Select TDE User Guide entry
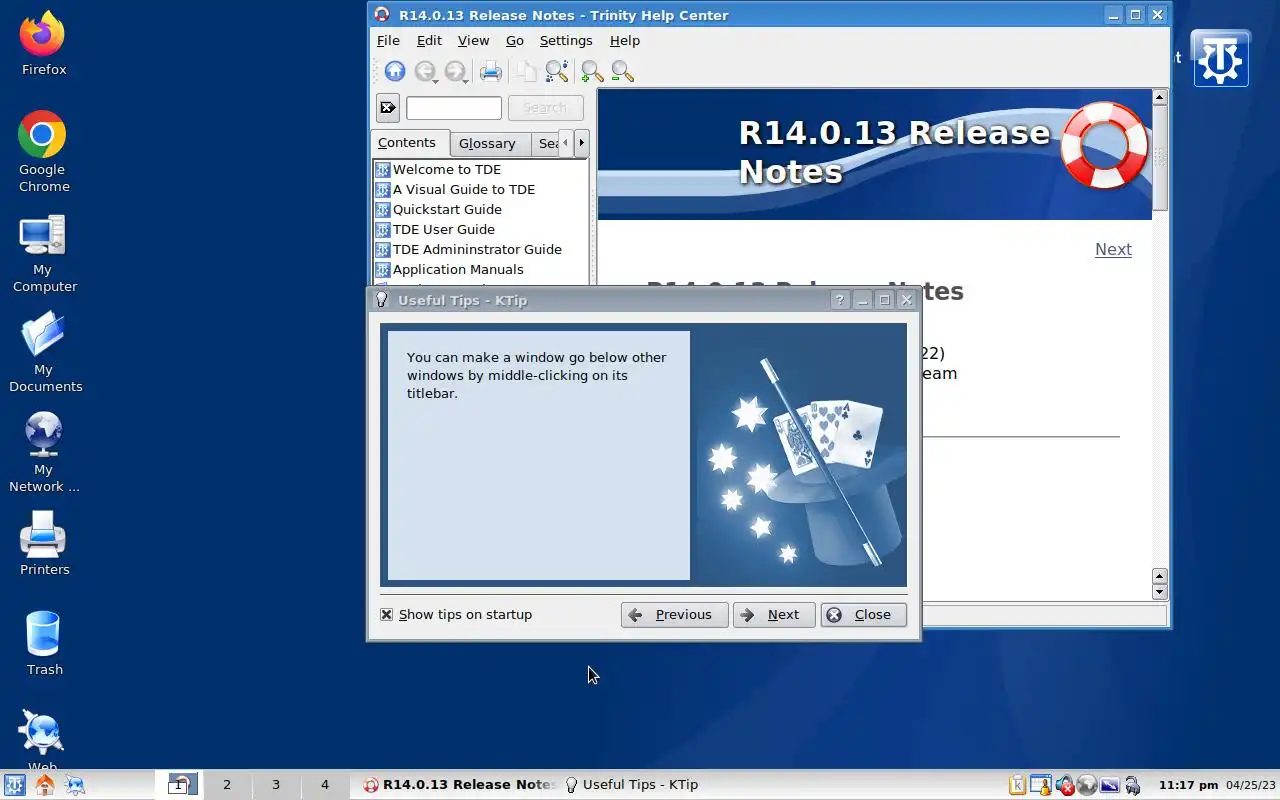The image size is (1280, 800). coord(444,229)
